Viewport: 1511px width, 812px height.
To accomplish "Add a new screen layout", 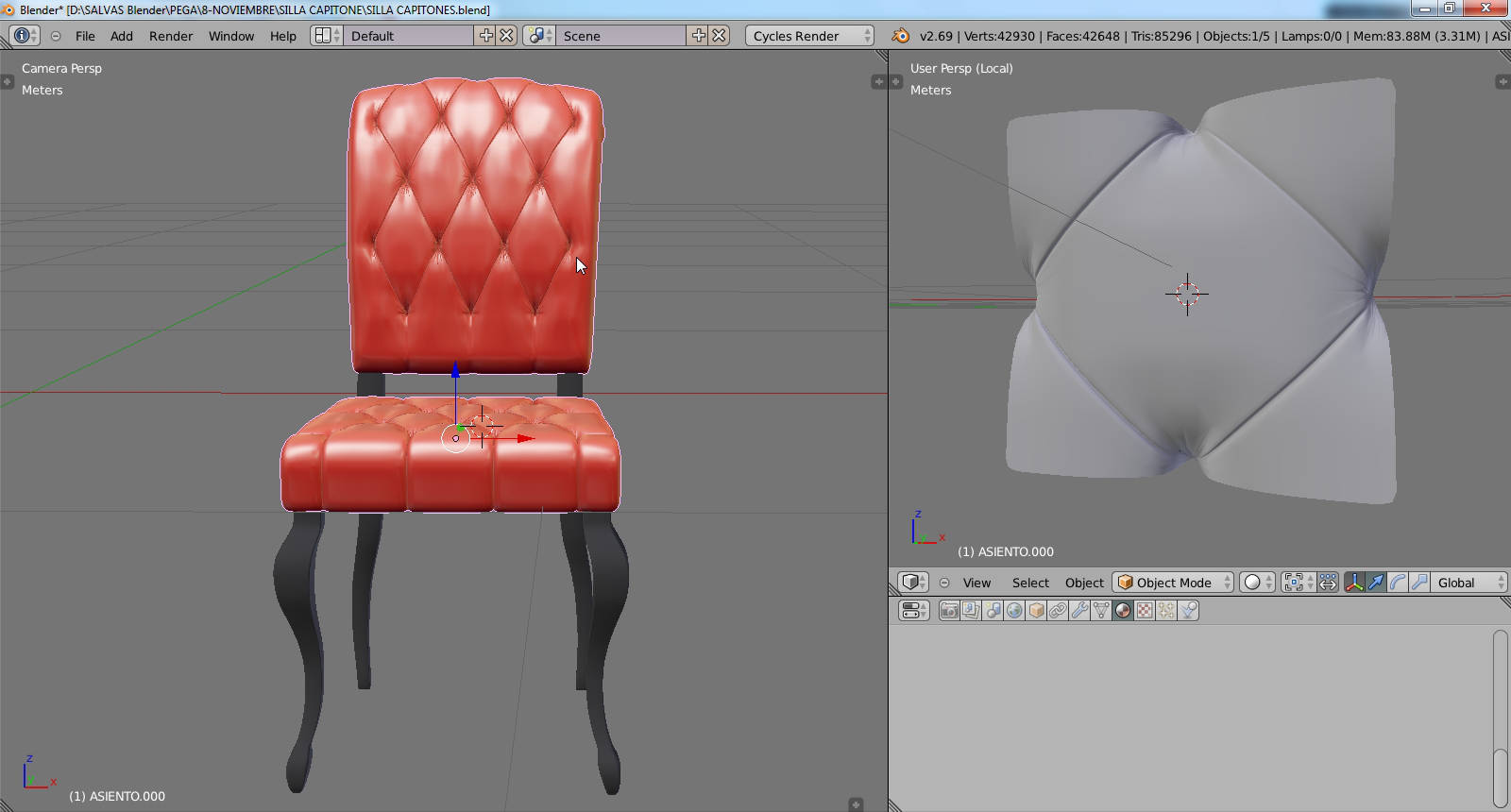I will click(x=486, y=36).
